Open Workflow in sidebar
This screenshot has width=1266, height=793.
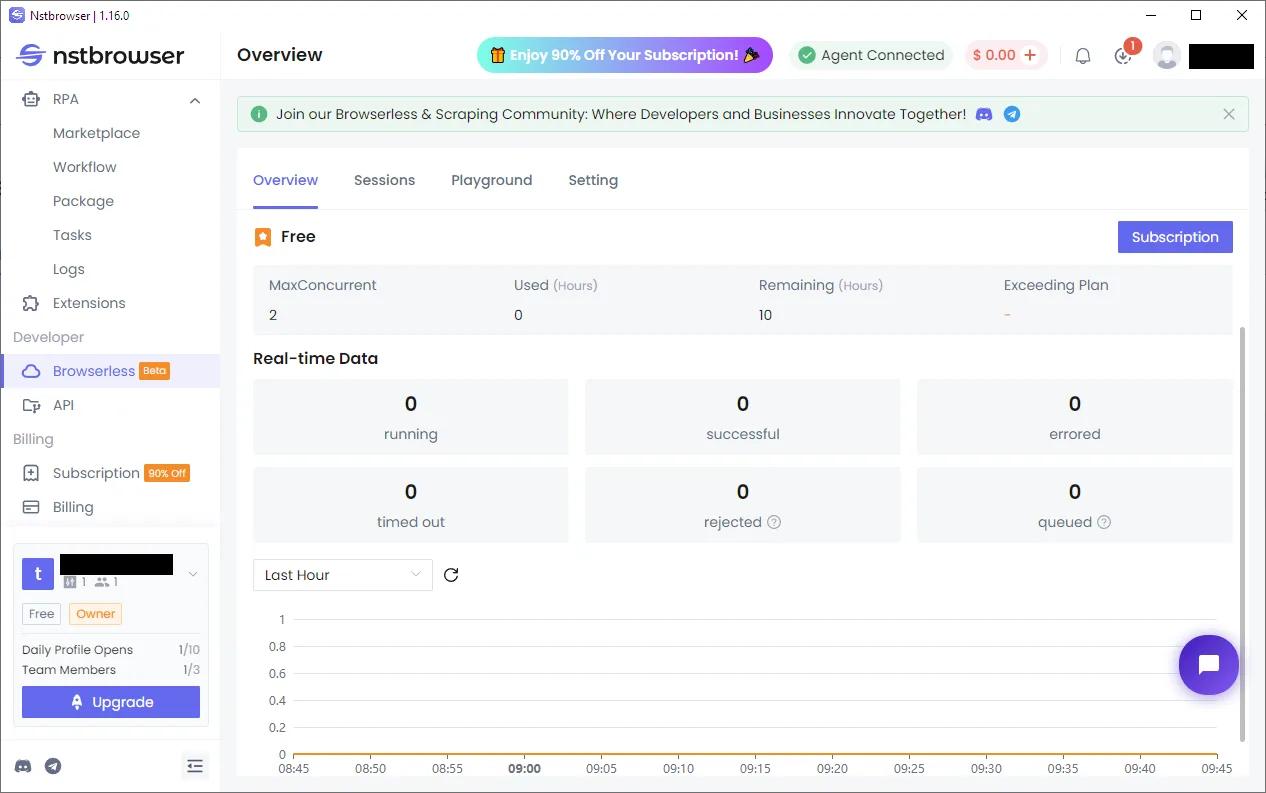point(84,167)
